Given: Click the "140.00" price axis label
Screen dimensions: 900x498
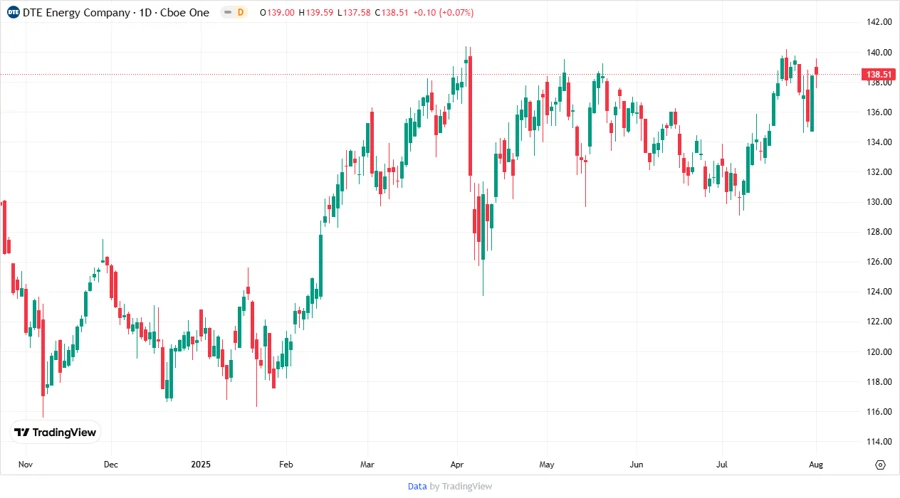Looking at the screenshot, I should (879, 52).
